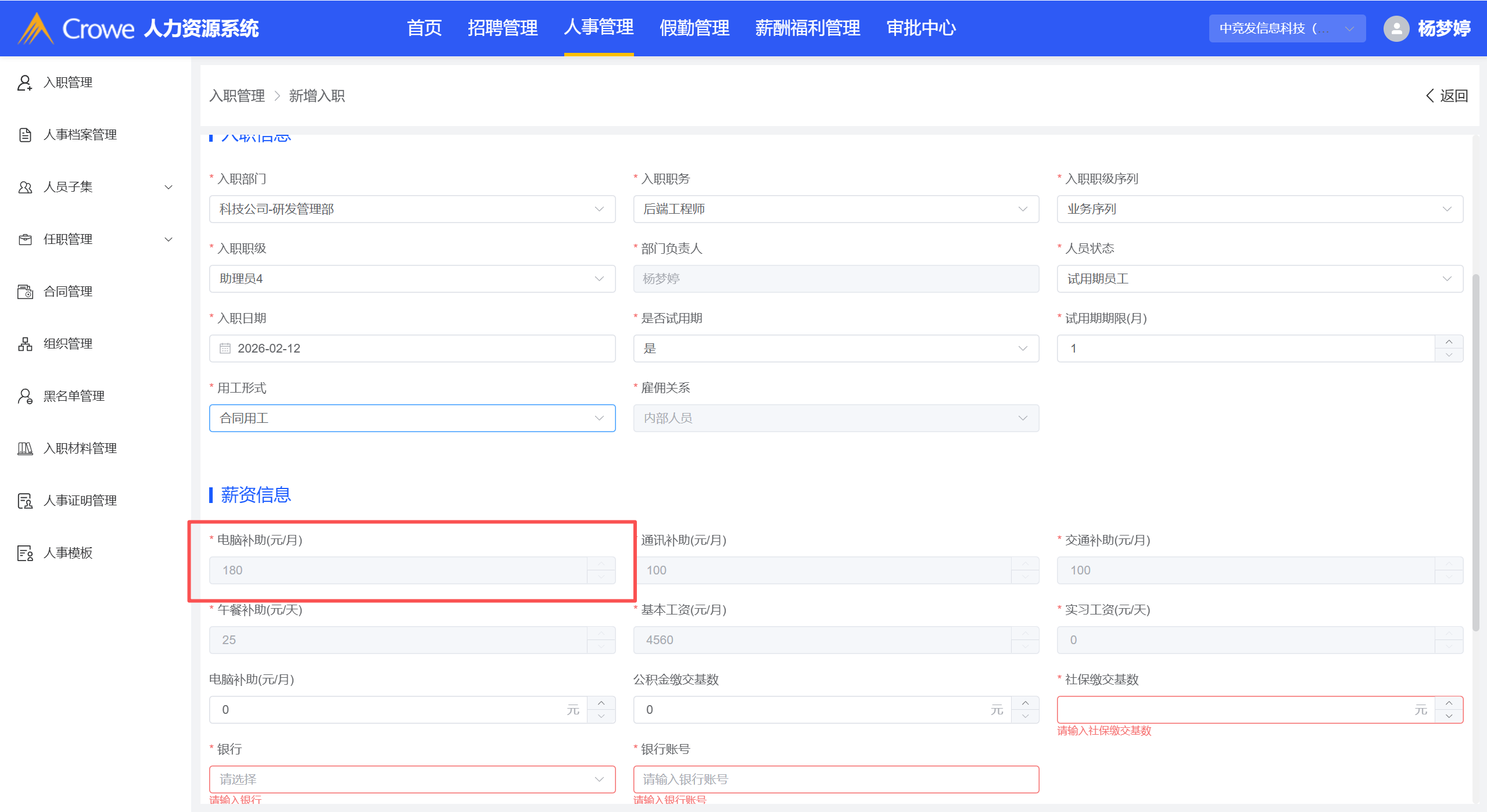Click the user avatar icon

(1396, 28)
